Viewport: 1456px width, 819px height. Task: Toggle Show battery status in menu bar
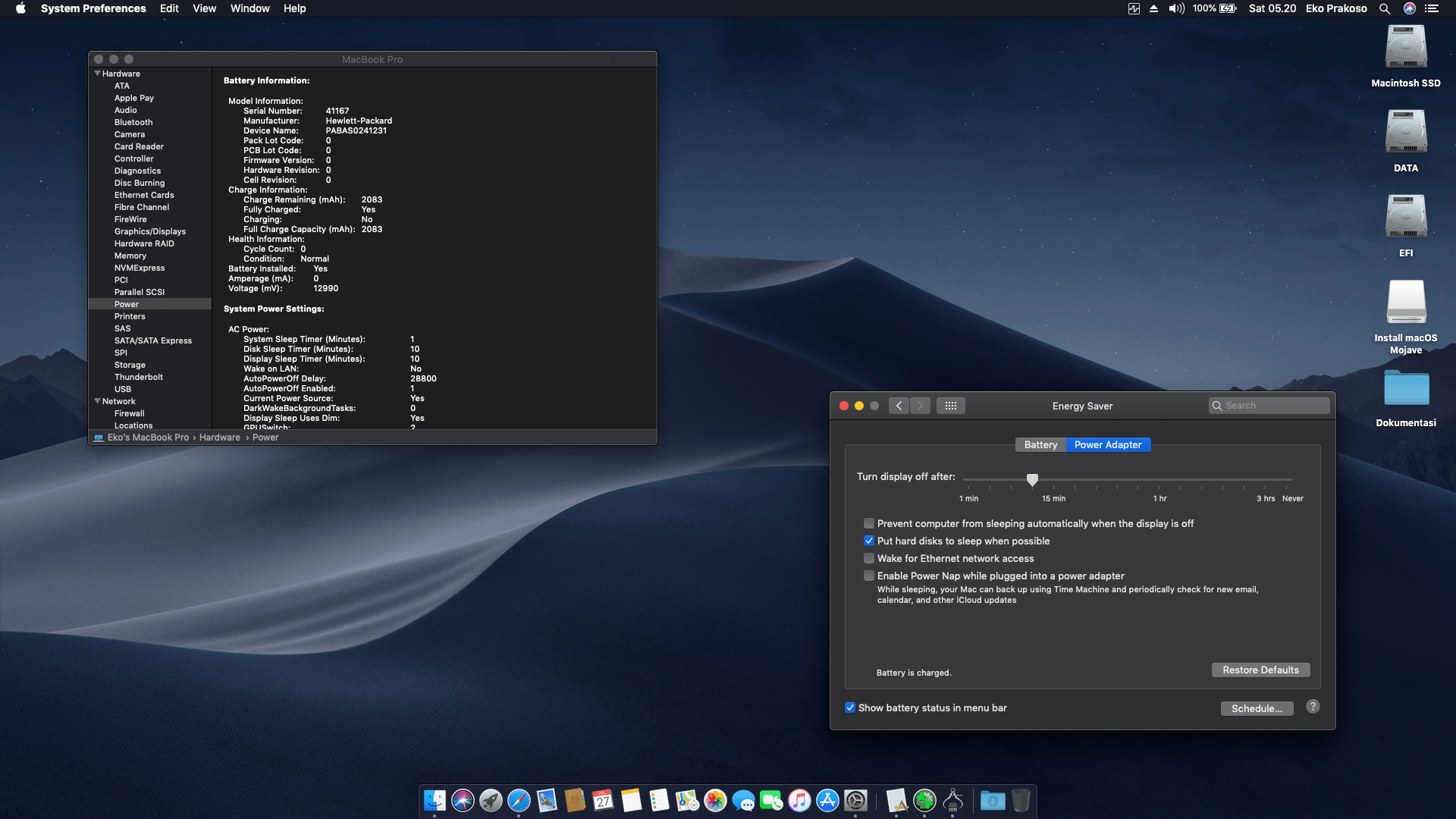(x=850, y=708)
